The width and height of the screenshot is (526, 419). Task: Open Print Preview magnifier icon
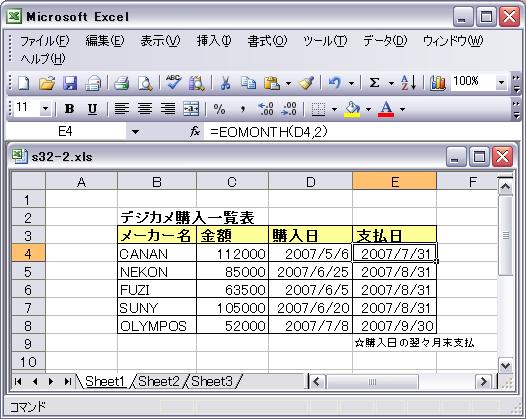(145, 83)
